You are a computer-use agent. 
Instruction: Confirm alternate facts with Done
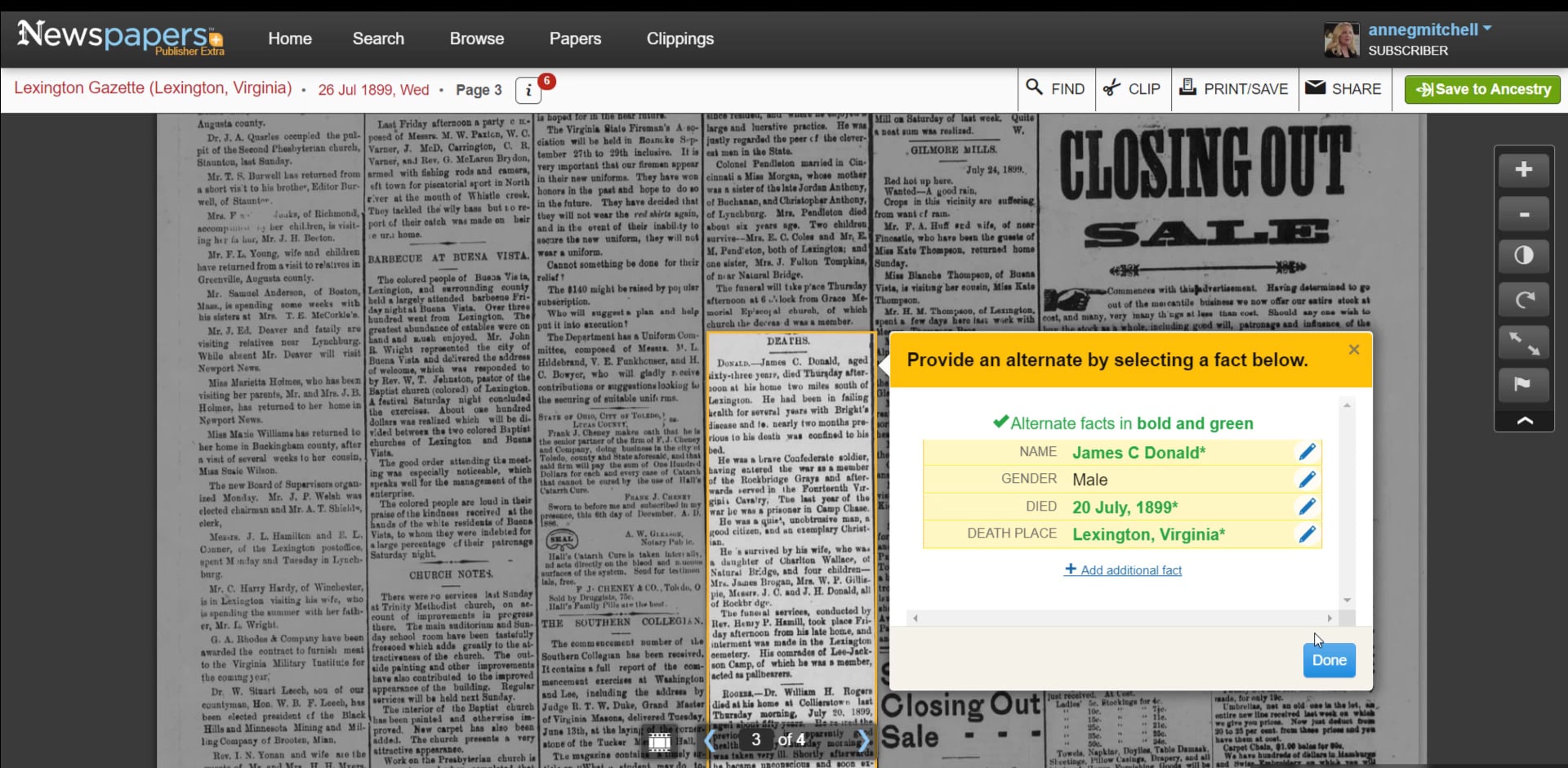click(x=1329, y=660)
